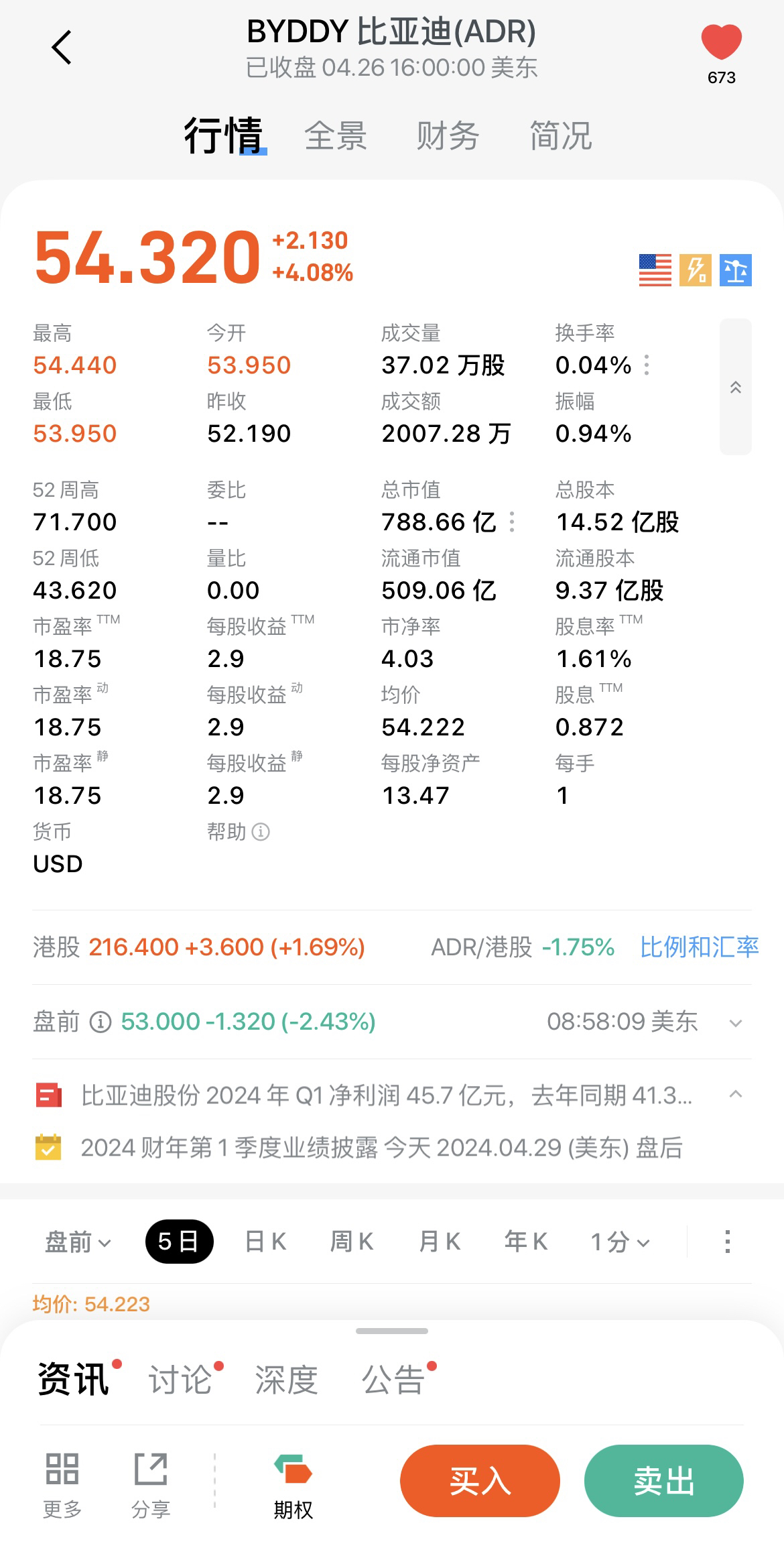Open the 更多 grid icon
784x1558 pixels.
point(62,1468)
